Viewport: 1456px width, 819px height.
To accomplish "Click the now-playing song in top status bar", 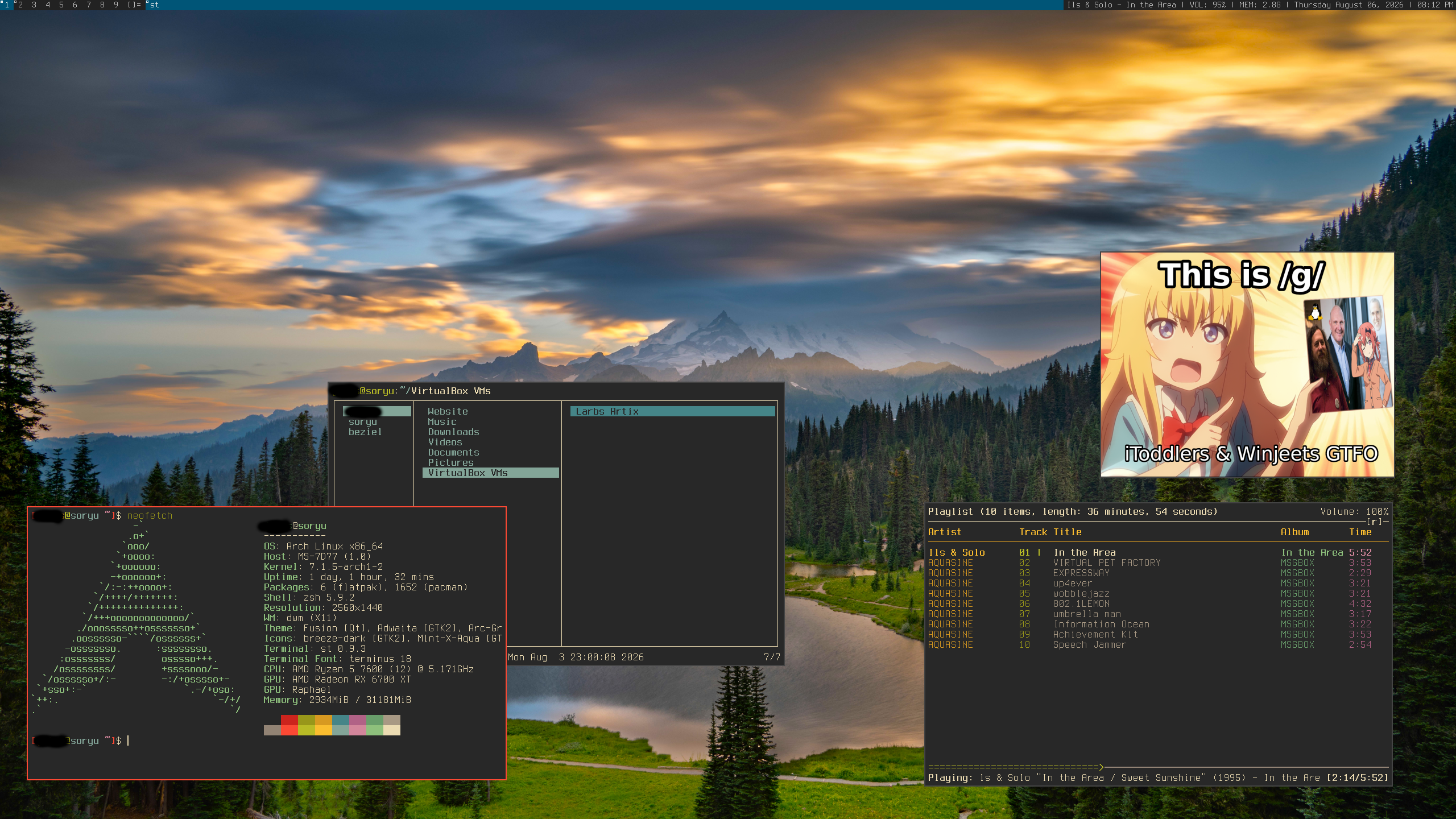I will click(1122, 5).
